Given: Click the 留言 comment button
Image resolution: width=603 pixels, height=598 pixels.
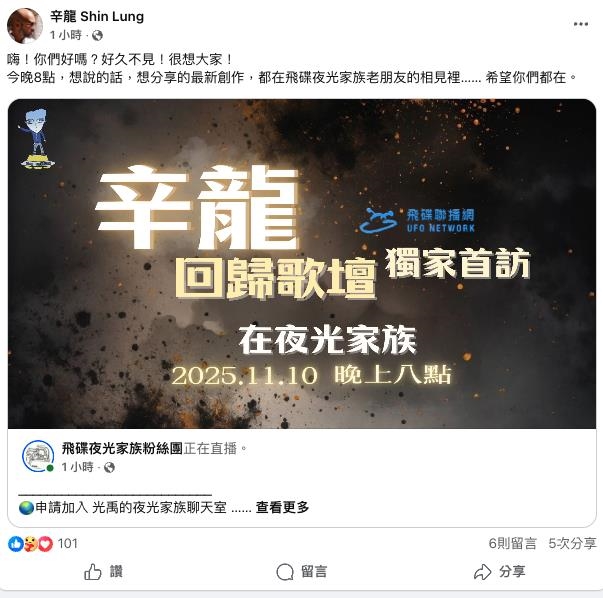Looking at the screenshot, I should coord(302,572).
